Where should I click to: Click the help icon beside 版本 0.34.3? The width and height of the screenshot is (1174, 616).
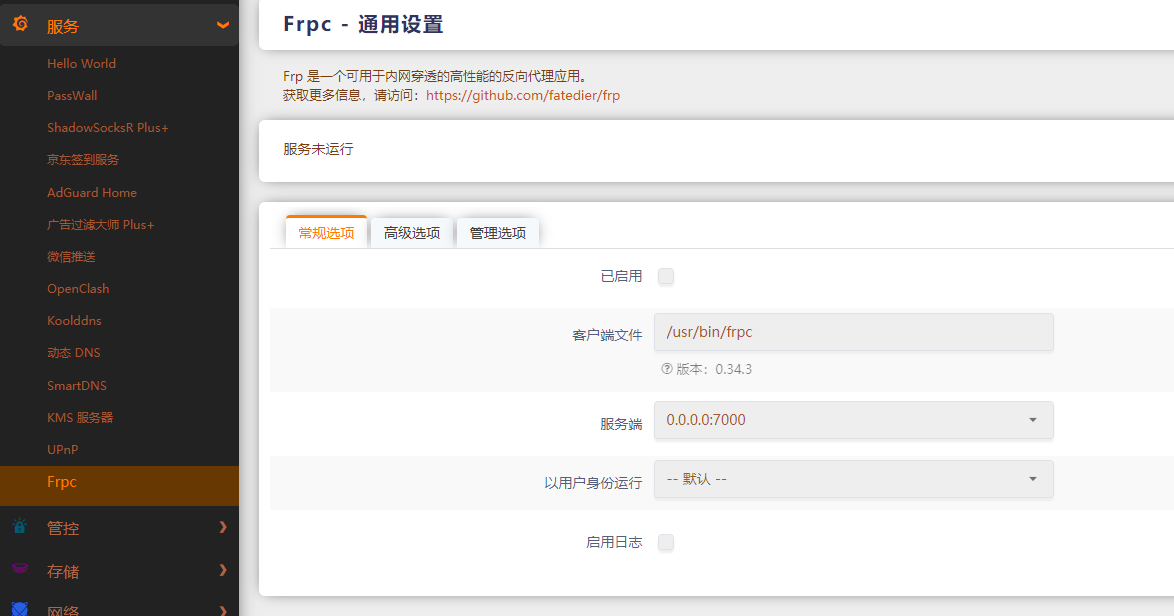point(666,369)
